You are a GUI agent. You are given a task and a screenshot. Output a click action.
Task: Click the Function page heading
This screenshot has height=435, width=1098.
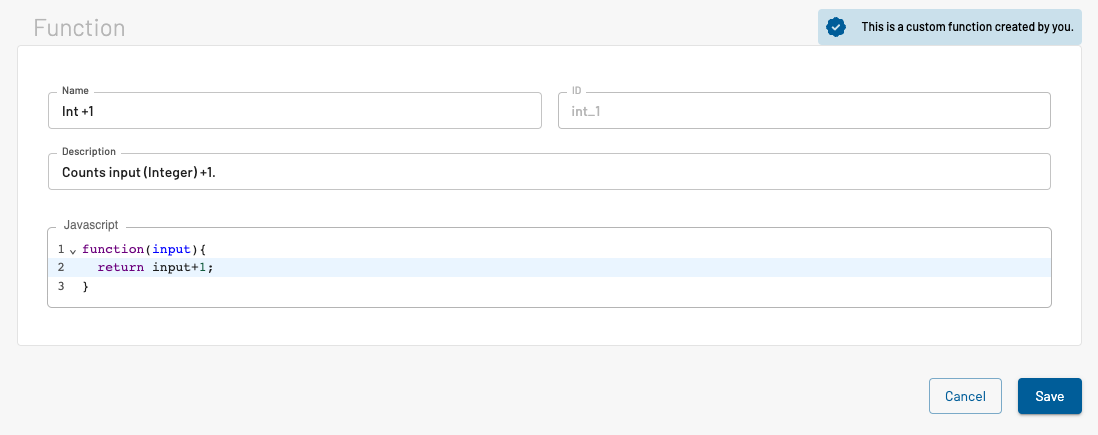coord(79,28)
